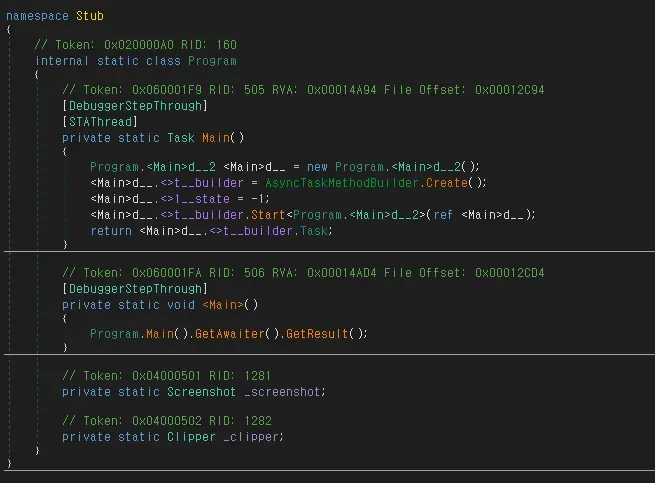Click the Task return type of Main
This screenshot has width=655, height=483.
183,137
